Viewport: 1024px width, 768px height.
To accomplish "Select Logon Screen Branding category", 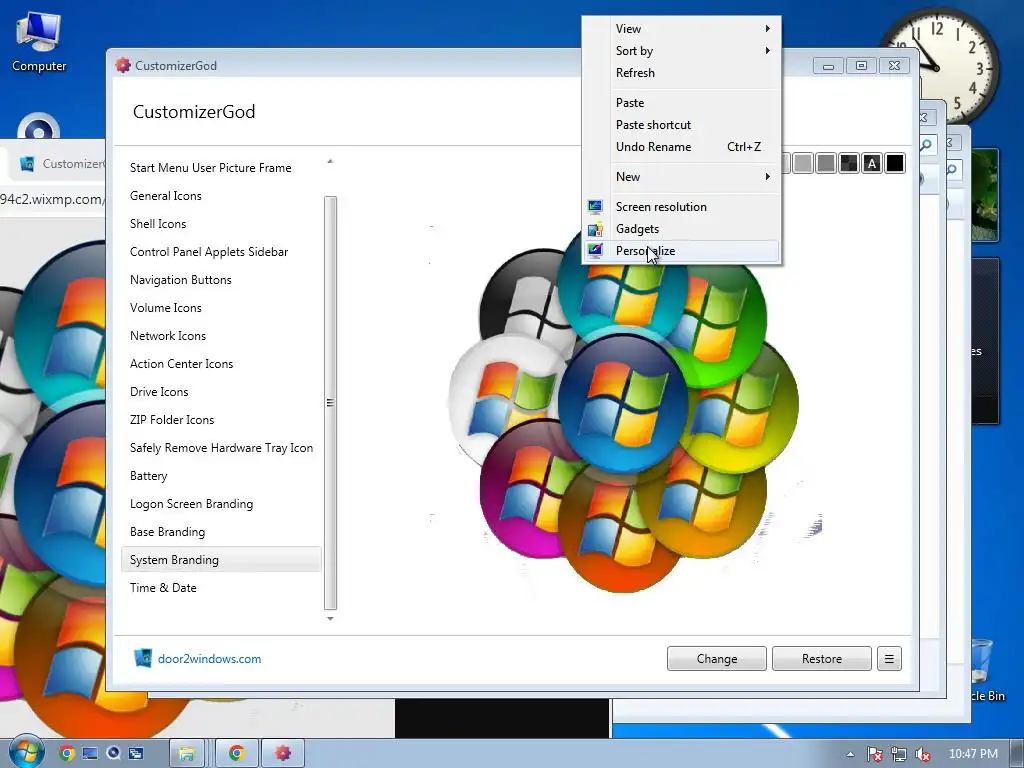I will click(x=221, y=504).
